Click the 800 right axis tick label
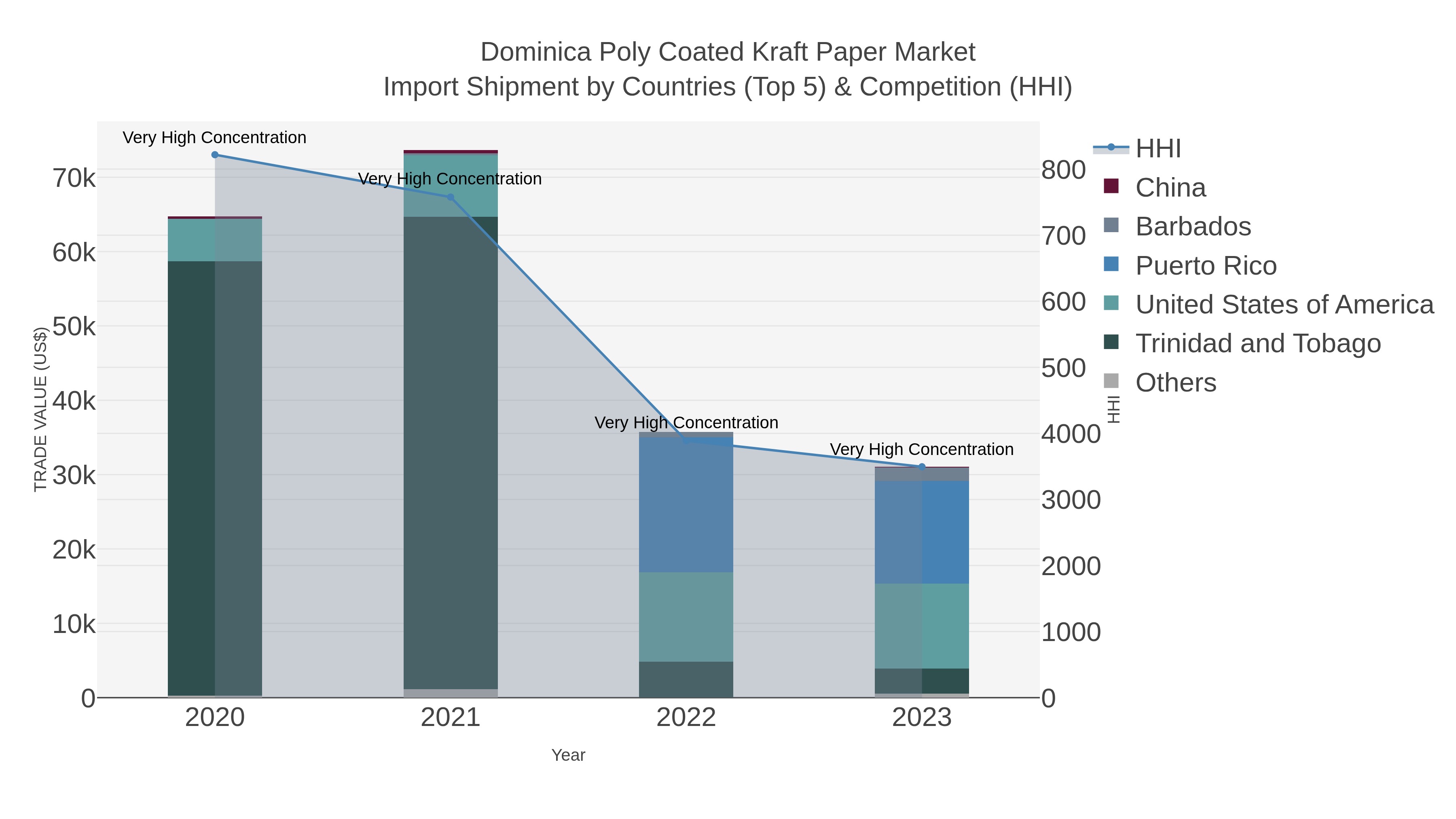The width and height of the screenshot is (1456, 819). point(1064,169)
